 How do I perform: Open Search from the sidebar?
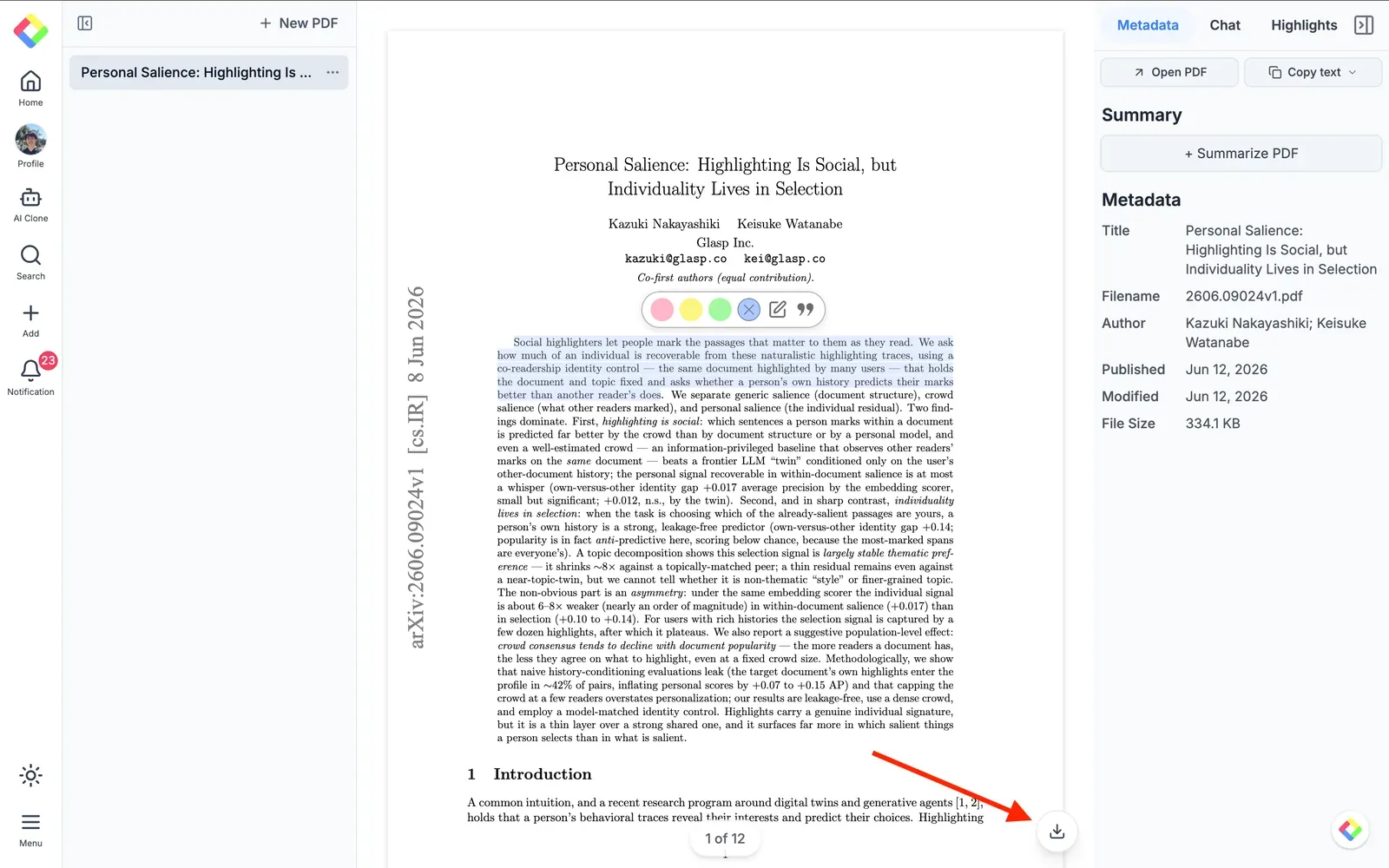[x=30, y=262]
